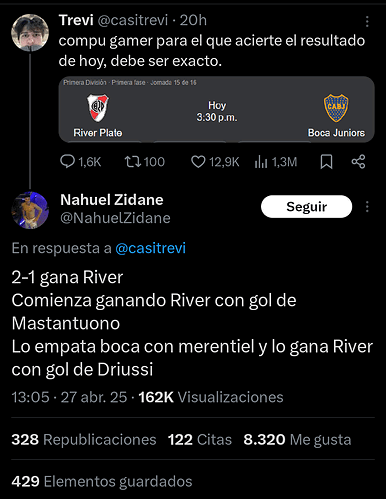
Task: Open Nahuel Zidane's profile avatar
Action: 30,210
